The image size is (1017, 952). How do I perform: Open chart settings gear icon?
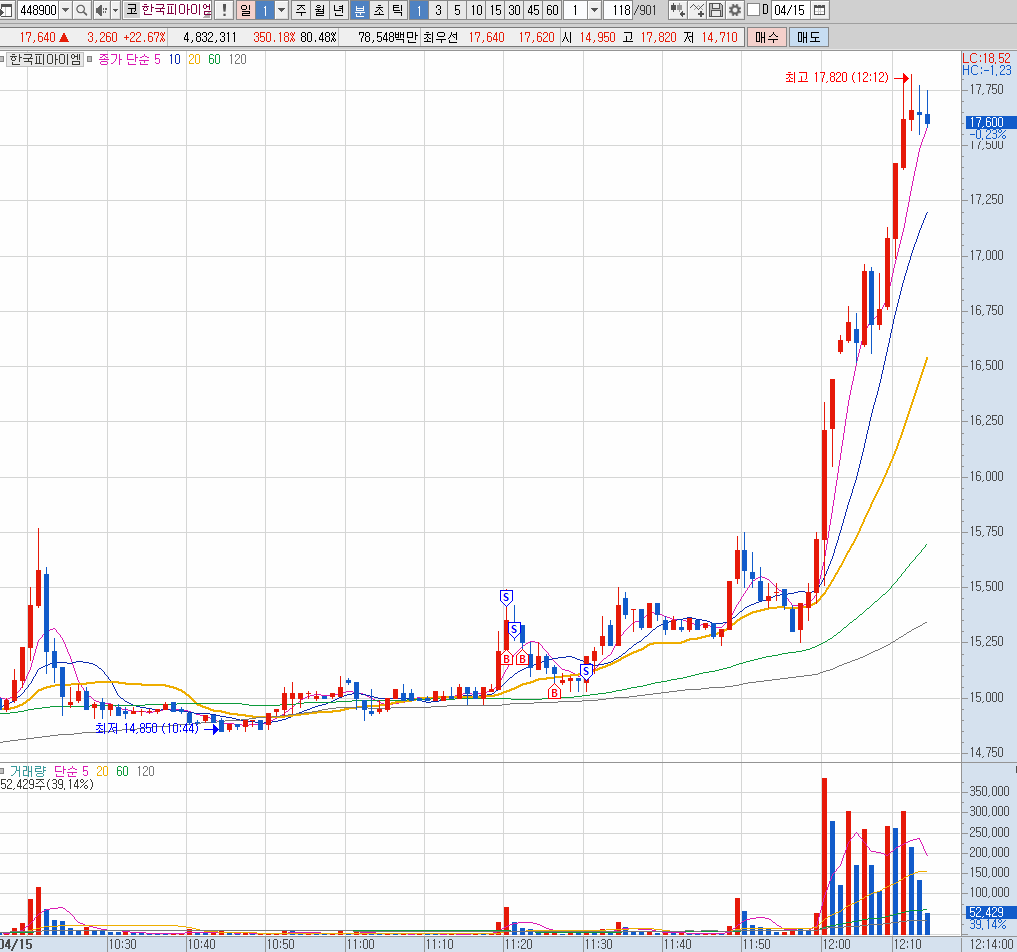[x=735, y=11]
